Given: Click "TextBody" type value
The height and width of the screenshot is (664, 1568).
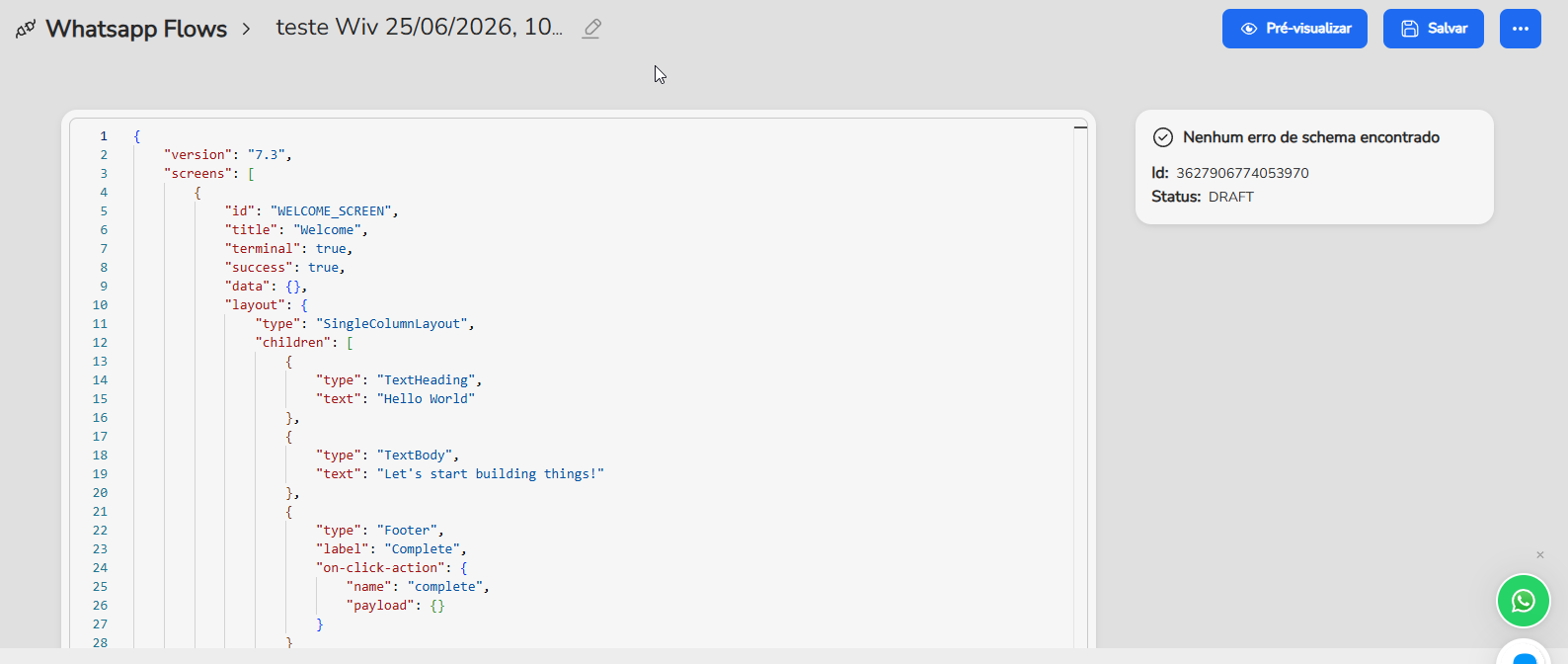Looking at the screenshot, I should coord(415,456).
